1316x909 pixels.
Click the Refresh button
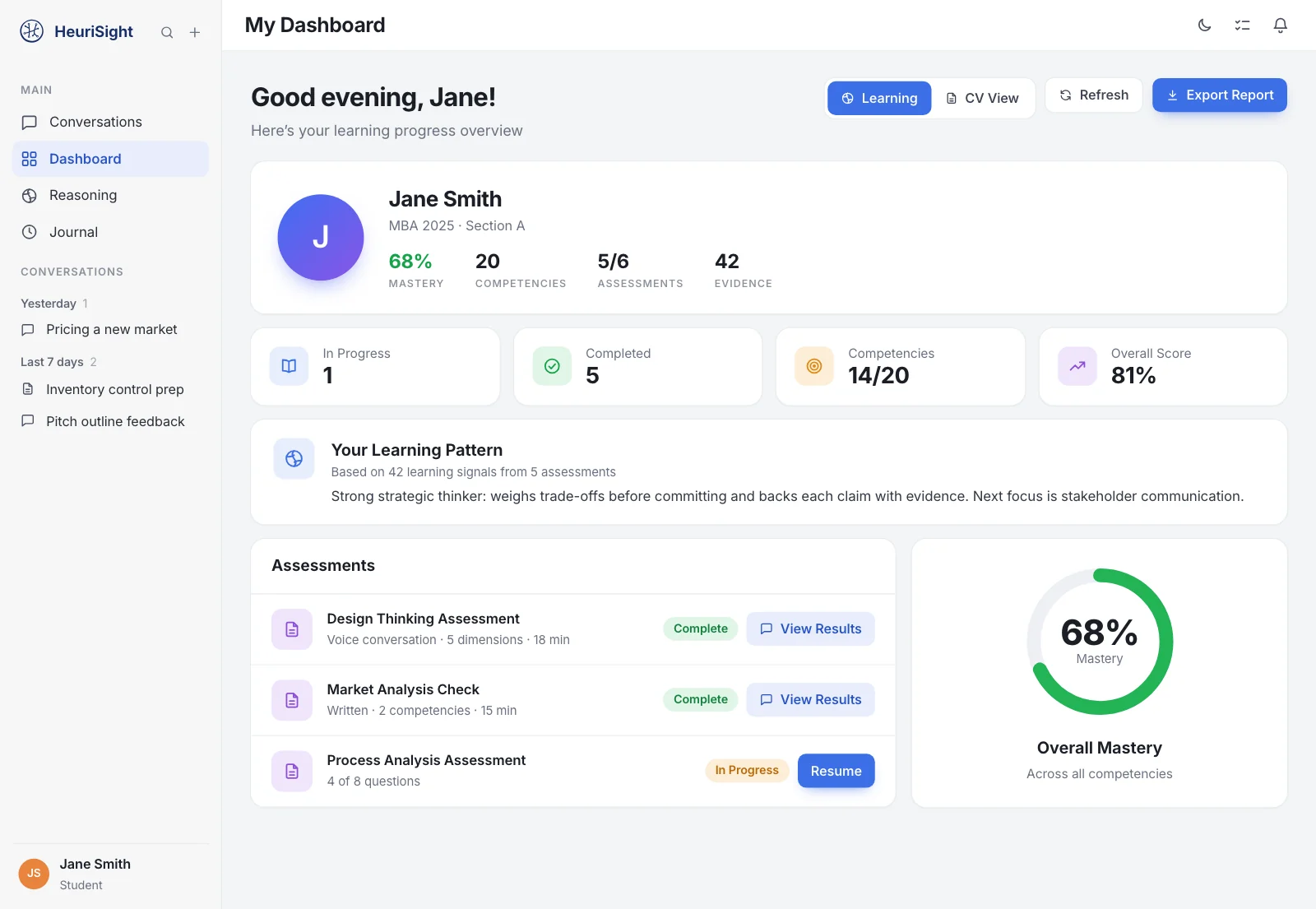click(x=1094, y=95)
